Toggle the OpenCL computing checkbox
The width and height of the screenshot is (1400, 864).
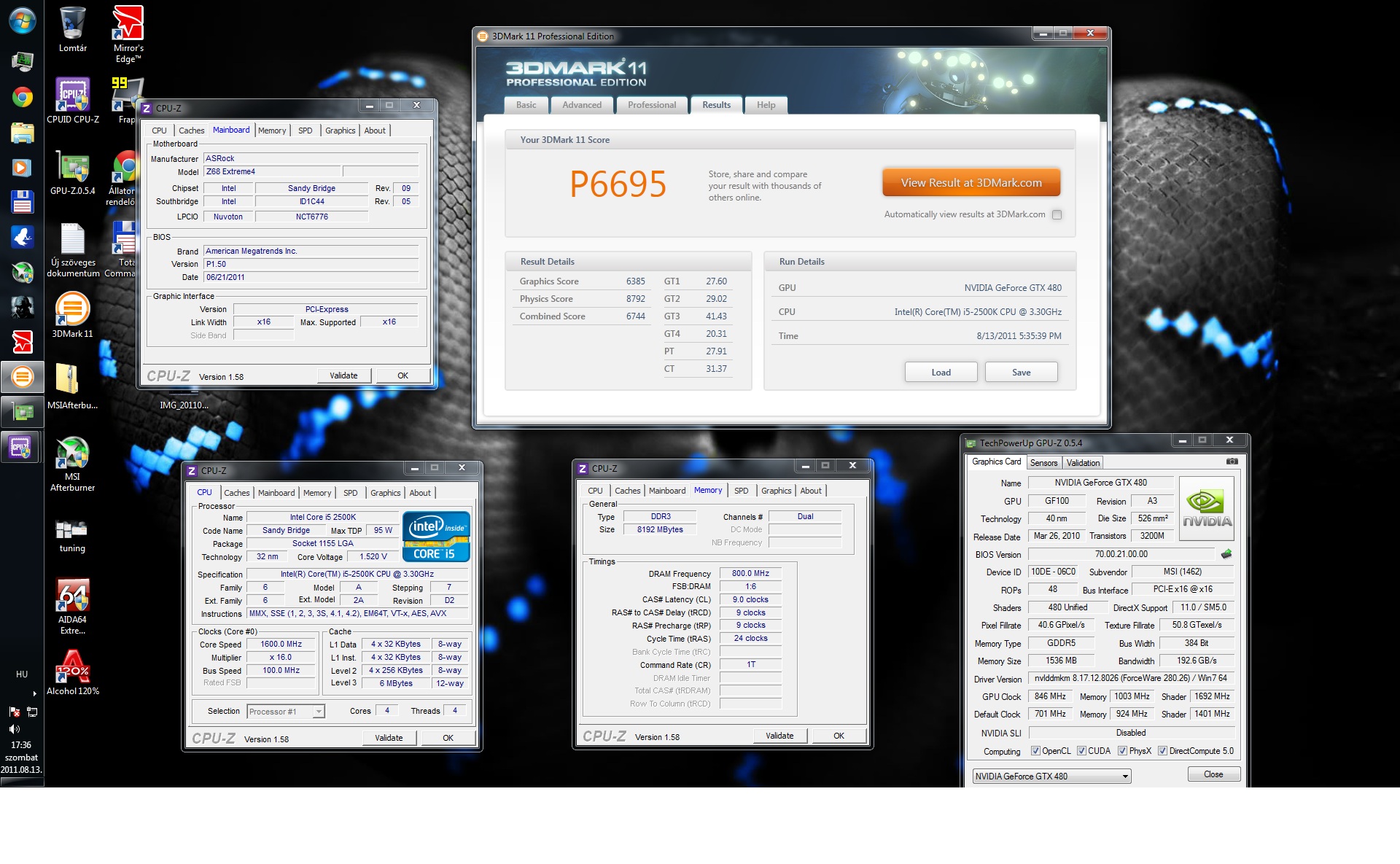tap(1035, 751)
